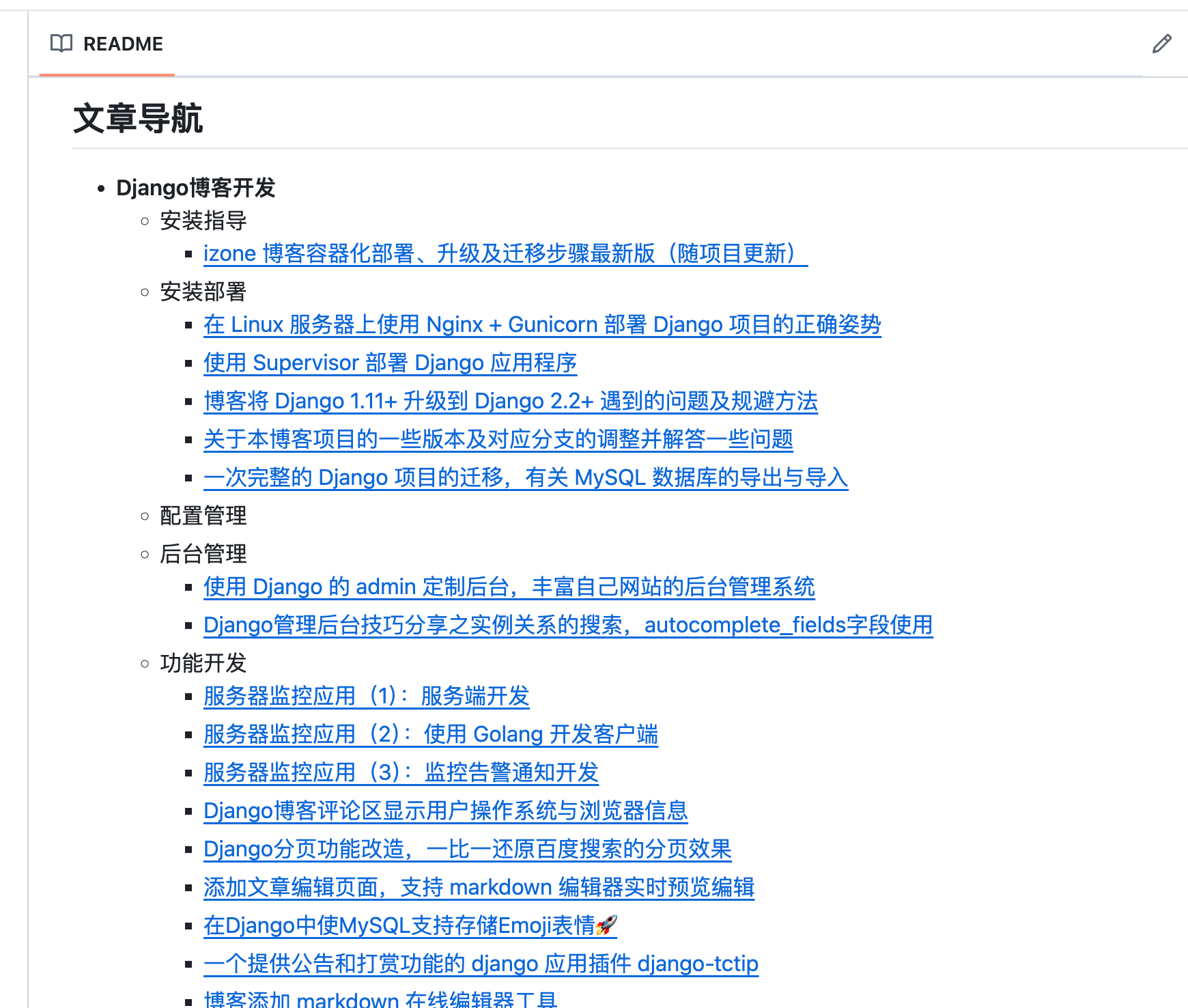Open Django分页功能改造 link
Viewport: 1188px width, 1008px height.
[468, 849]
